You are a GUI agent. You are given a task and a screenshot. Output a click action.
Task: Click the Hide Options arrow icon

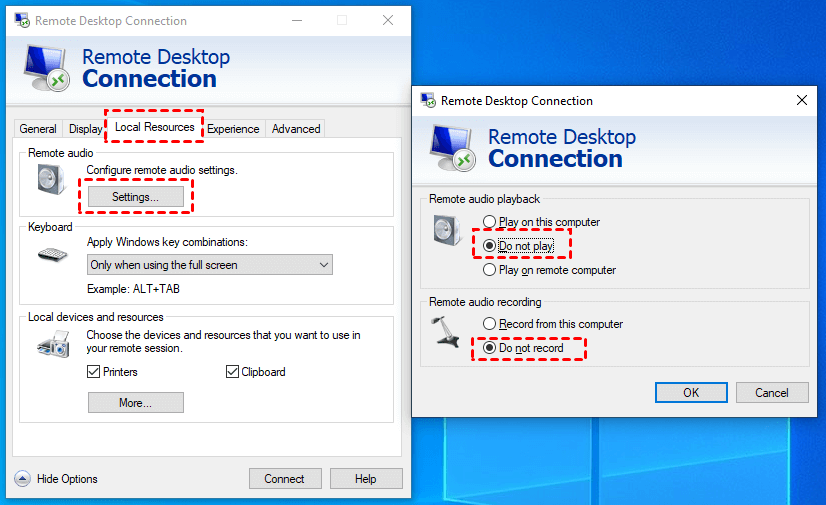(x=22, y=478)
